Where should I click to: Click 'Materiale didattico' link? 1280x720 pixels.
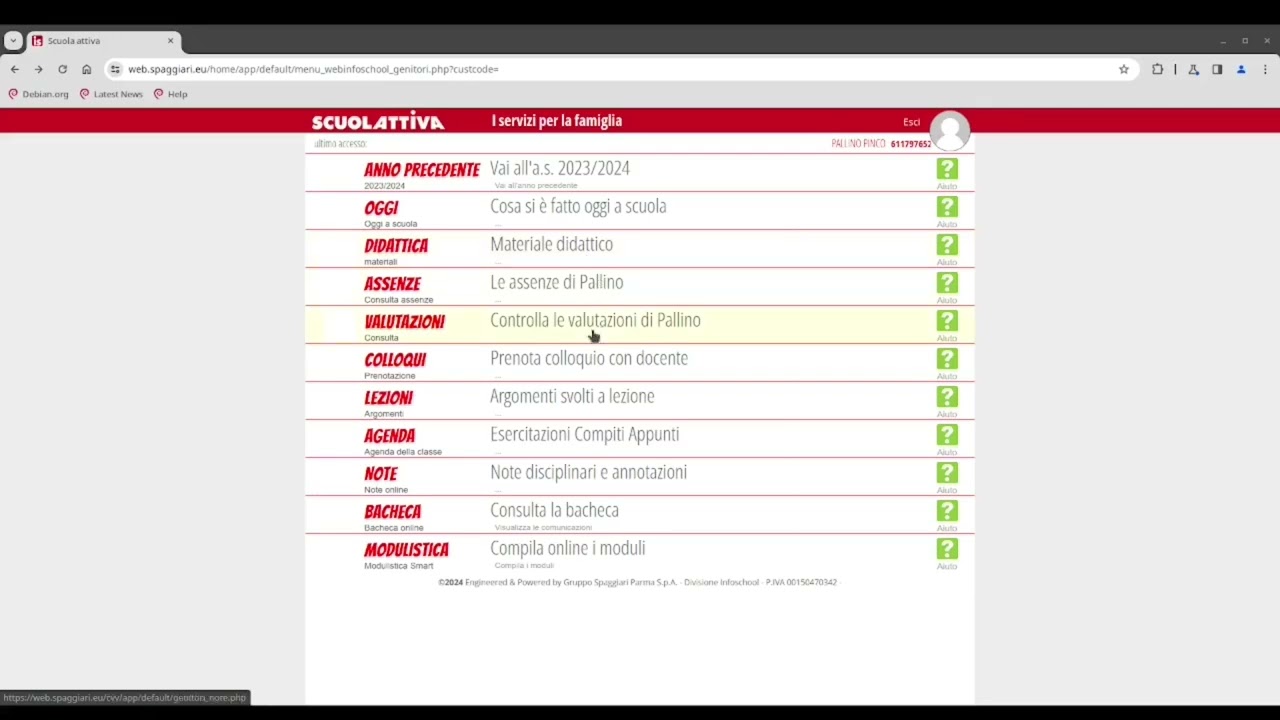(x=551, y=244)
